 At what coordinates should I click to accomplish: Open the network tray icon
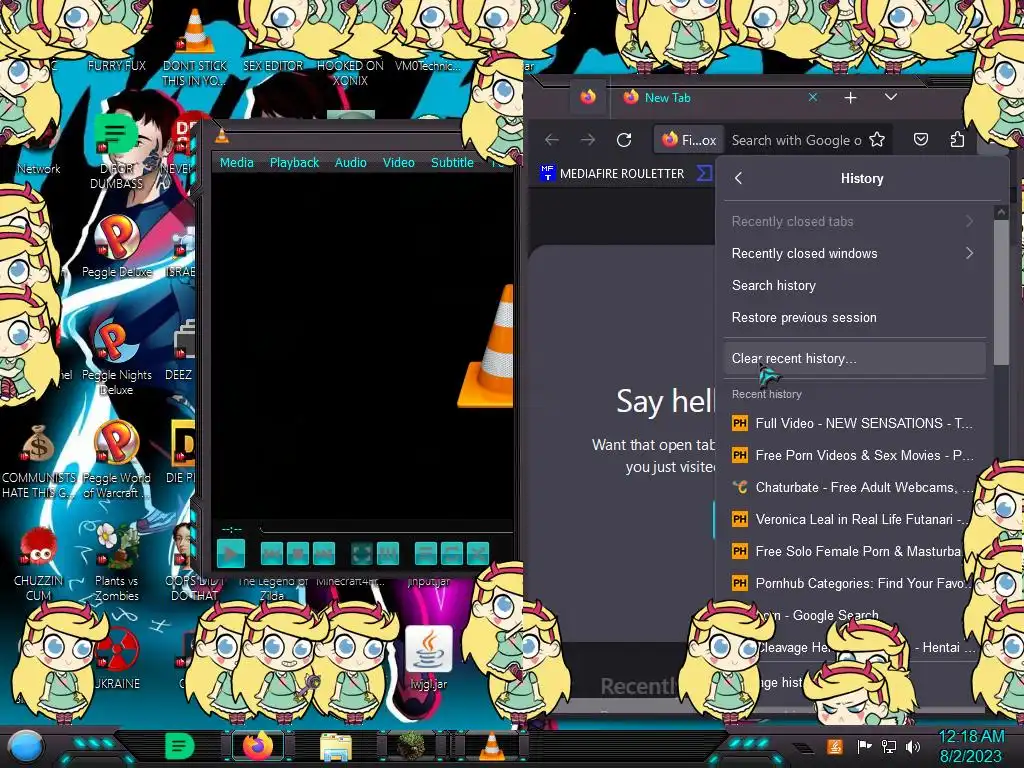coord(889,746)
